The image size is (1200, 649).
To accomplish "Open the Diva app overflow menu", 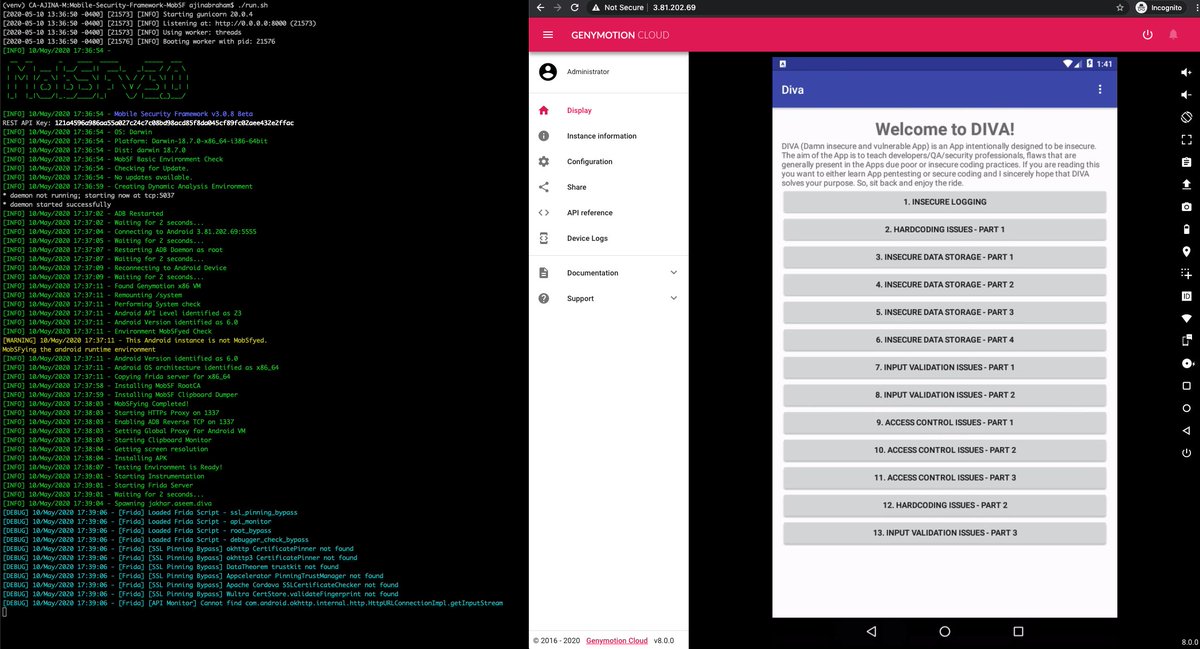I will coord(1100,90).
